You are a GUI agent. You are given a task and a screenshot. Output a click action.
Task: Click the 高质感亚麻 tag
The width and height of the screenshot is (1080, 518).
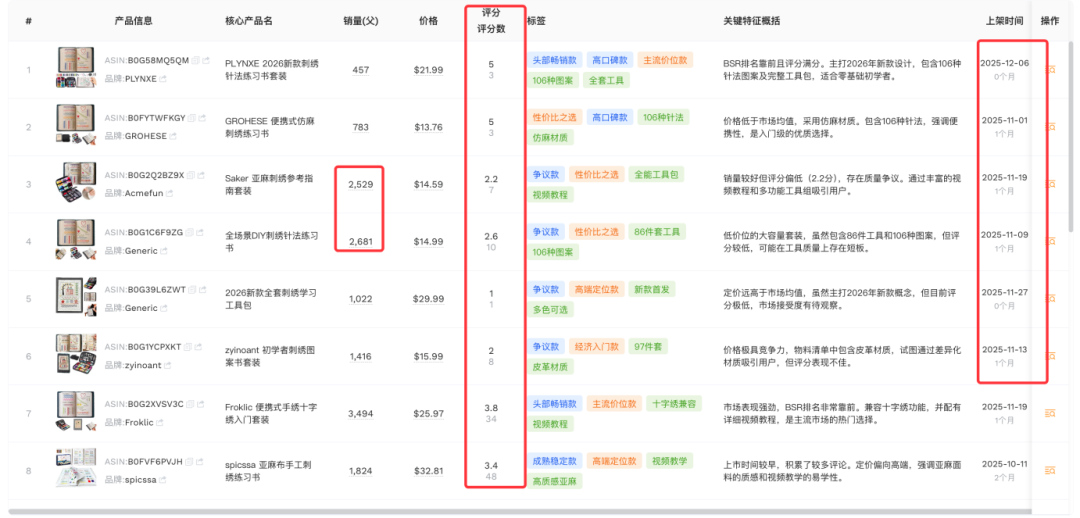coord(555,481)
